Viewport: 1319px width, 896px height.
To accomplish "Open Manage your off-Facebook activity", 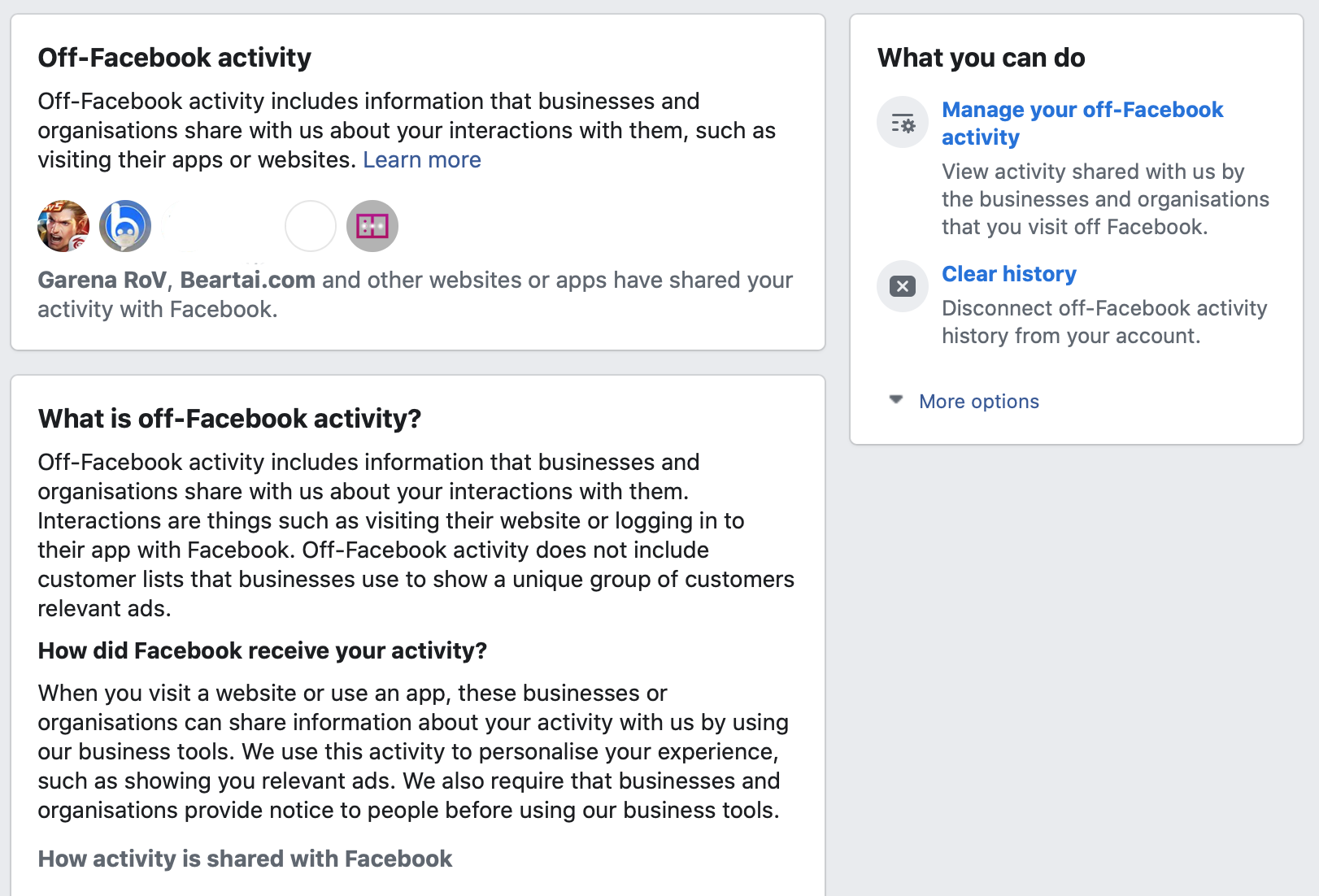I will [1082, 124].
